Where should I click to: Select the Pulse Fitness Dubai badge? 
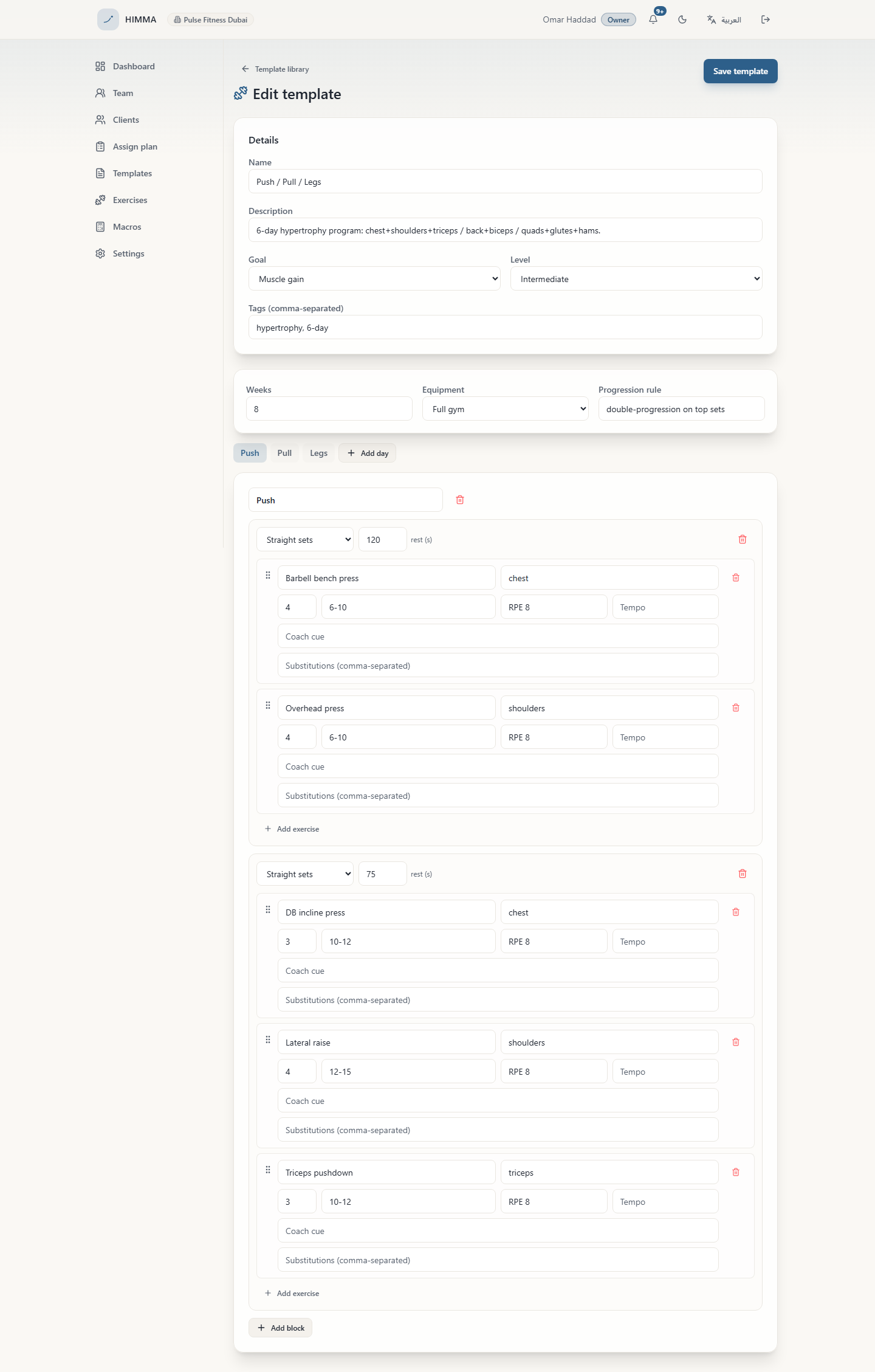(211, 19)
